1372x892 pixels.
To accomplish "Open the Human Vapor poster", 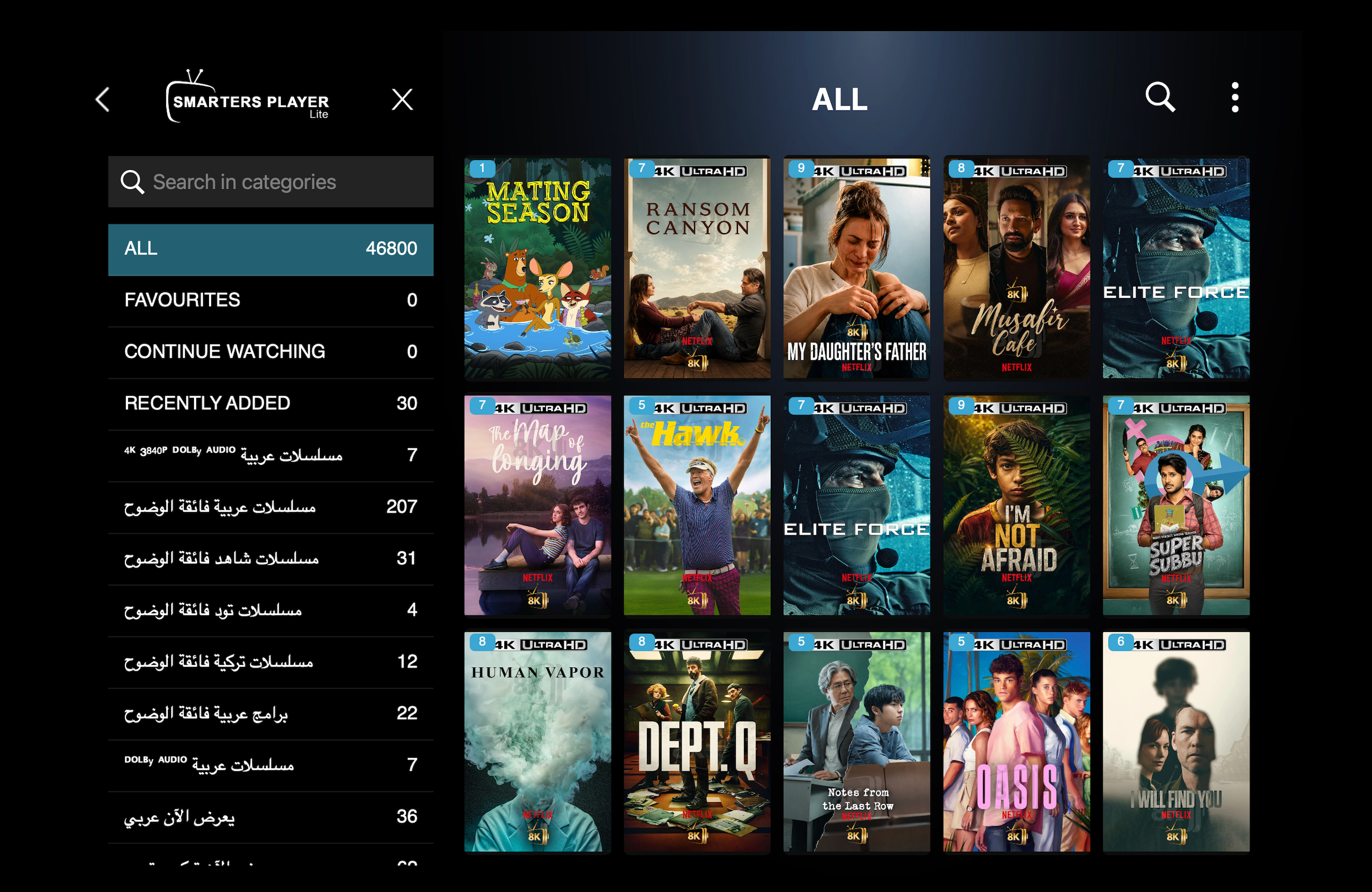I will click(538, 741).
